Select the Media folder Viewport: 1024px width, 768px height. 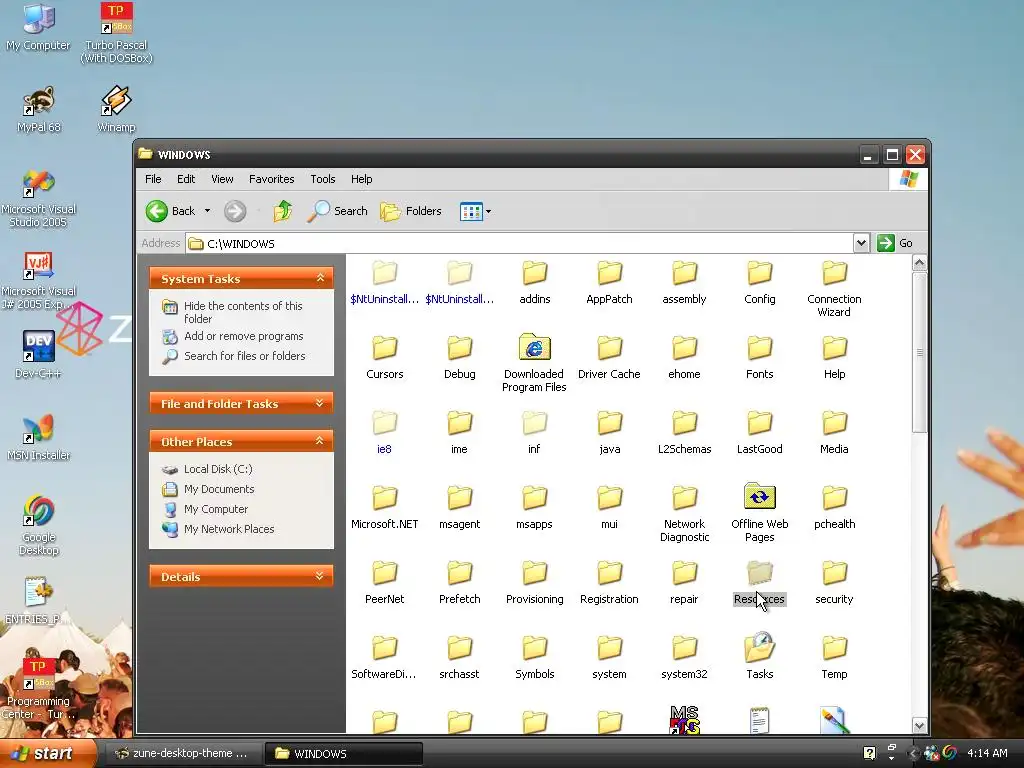(x=834, y=432)
